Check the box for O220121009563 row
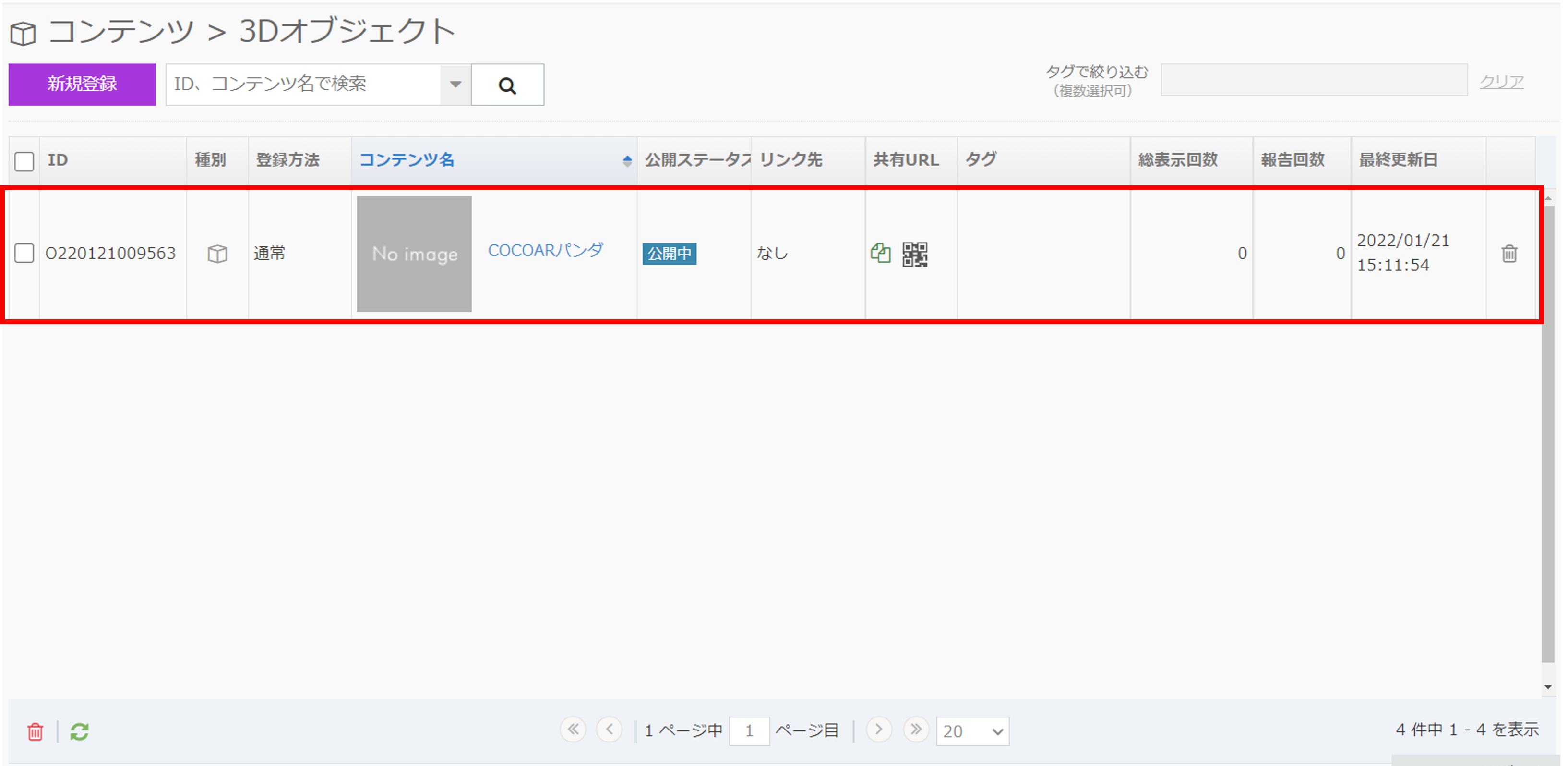 coord(24,253)
